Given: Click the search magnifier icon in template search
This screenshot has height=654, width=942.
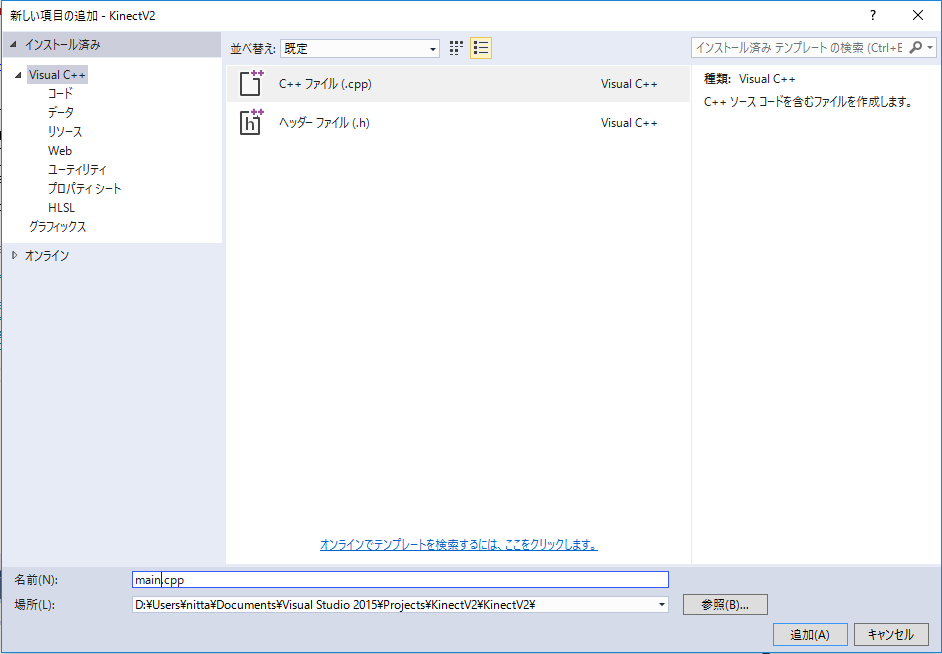Looking at the screenshot, I should (x=917, y=48).
